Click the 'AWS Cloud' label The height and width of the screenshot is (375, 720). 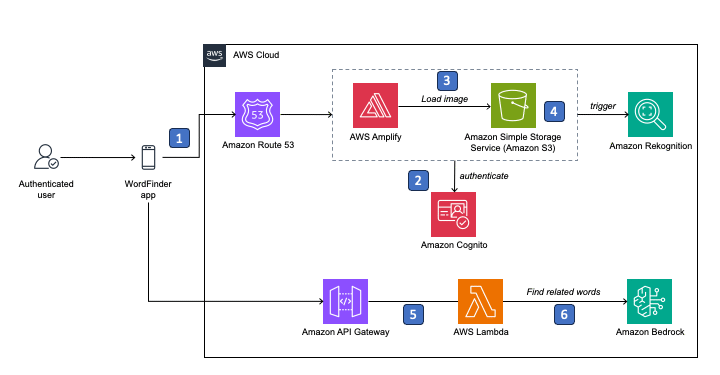coord(256,55)
